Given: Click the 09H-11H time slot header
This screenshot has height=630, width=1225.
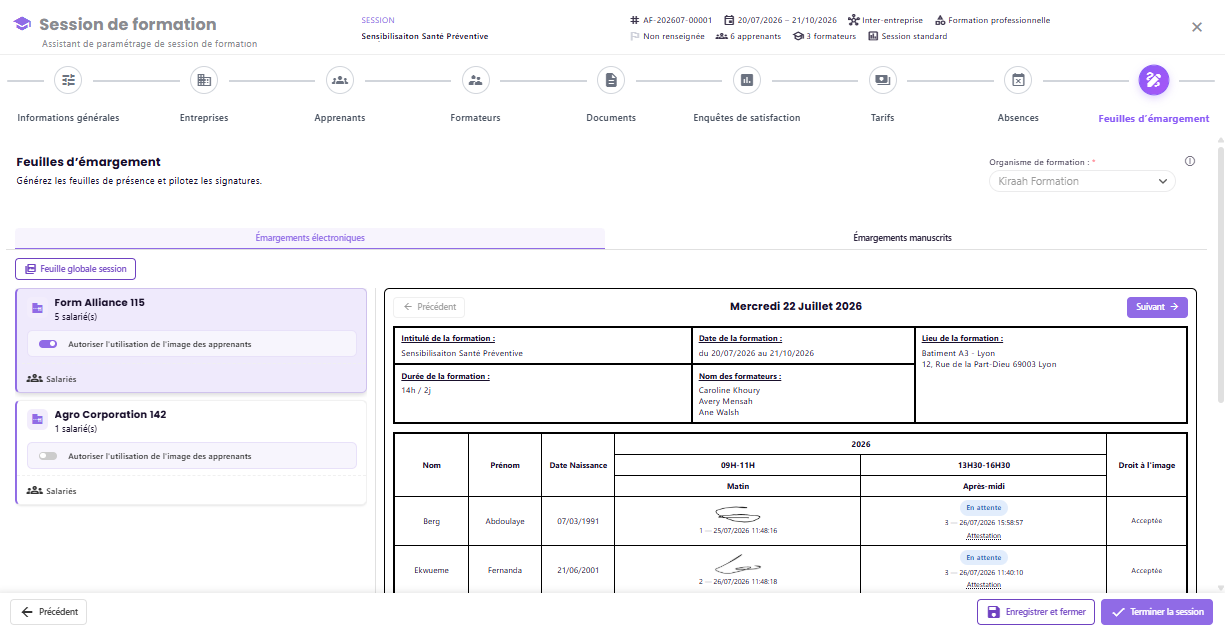Looking at the screenshot, I should click(x=737, y=465).
